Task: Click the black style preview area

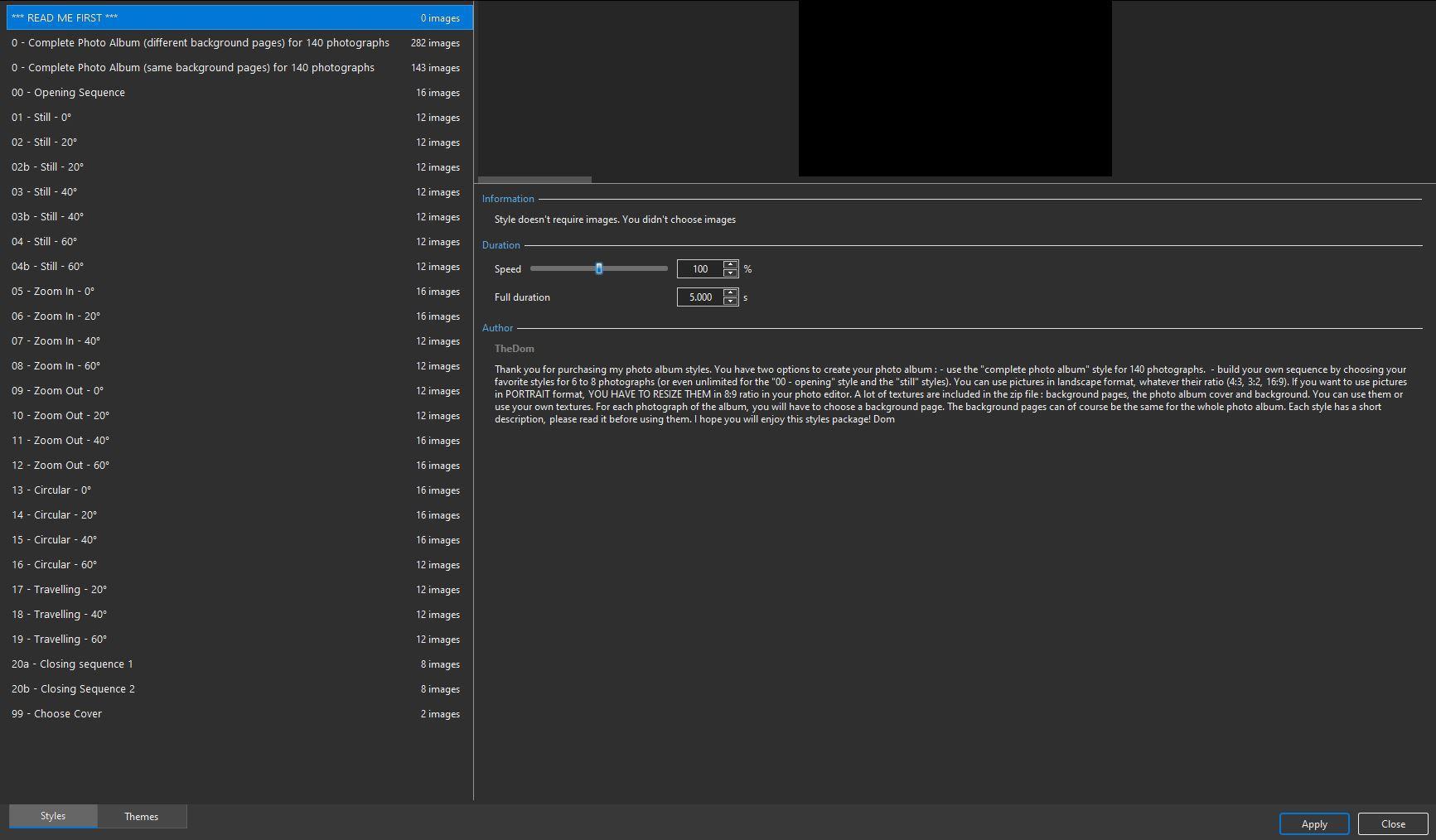Action: click(x=955, y=88)
